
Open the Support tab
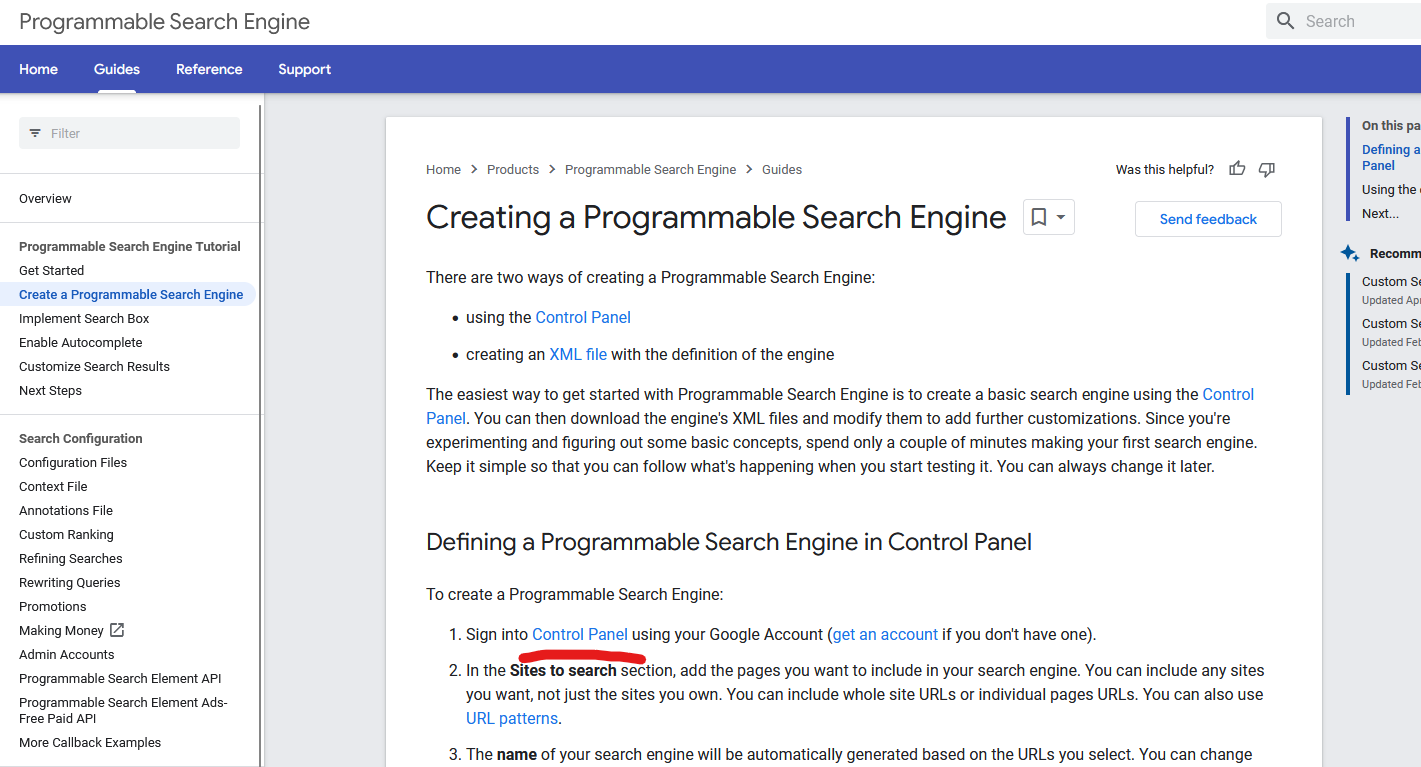pyautogui.click(x=304, y=69)
